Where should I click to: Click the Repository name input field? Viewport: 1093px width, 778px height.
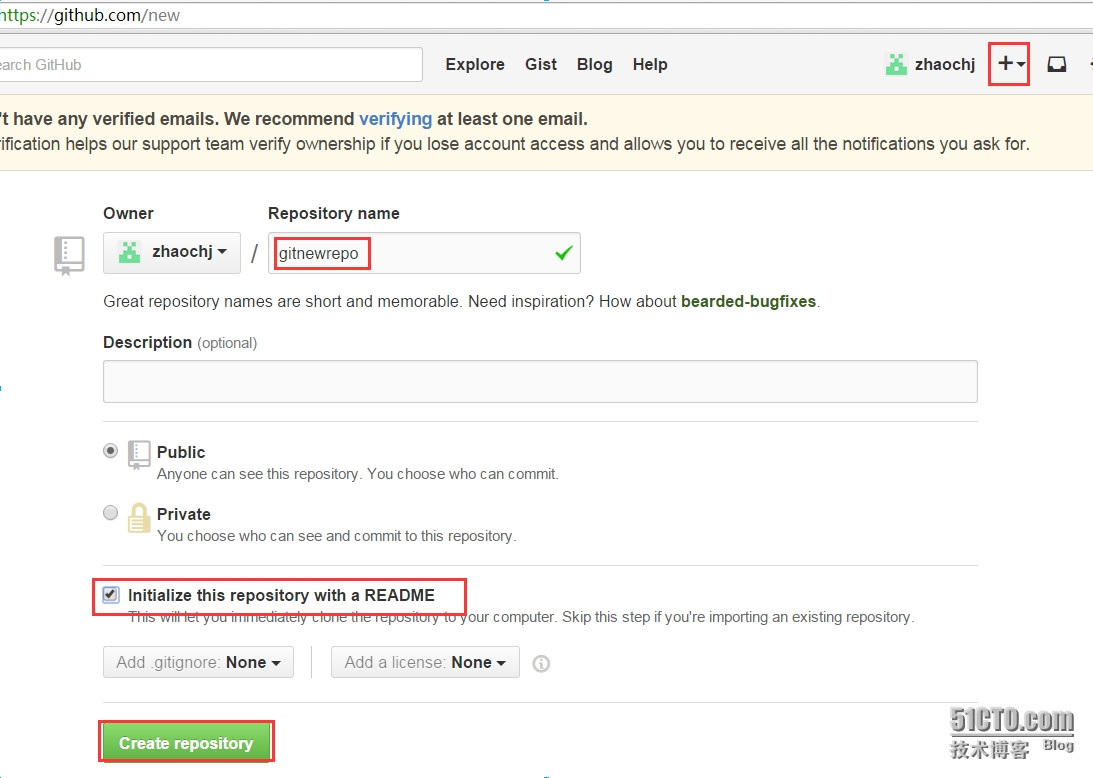[424, 253]
